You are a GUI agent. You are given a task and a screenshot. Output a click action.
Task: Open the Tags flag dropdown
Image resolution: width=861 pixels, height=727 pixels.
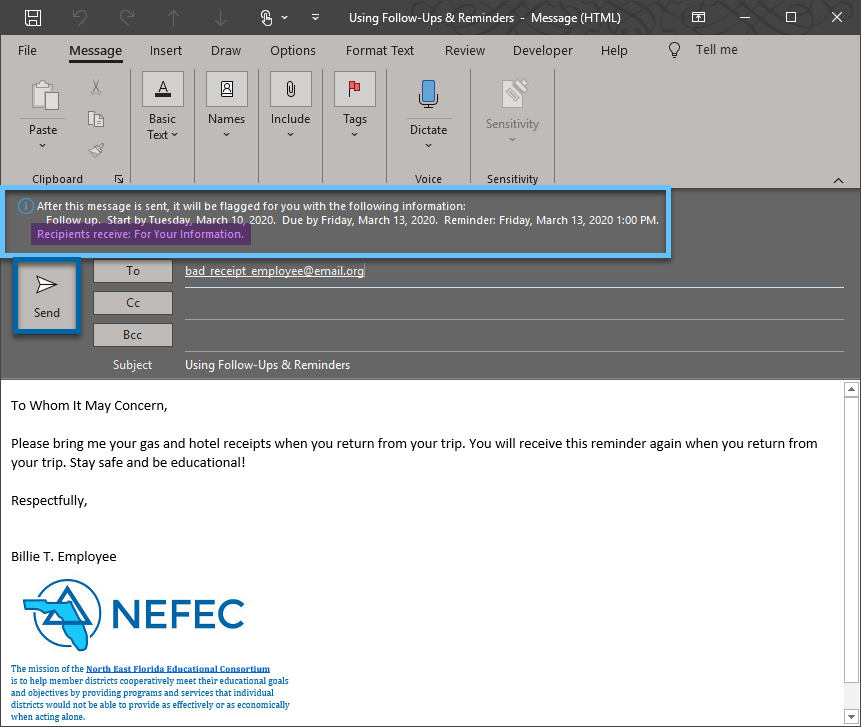(x=355, y=105)
